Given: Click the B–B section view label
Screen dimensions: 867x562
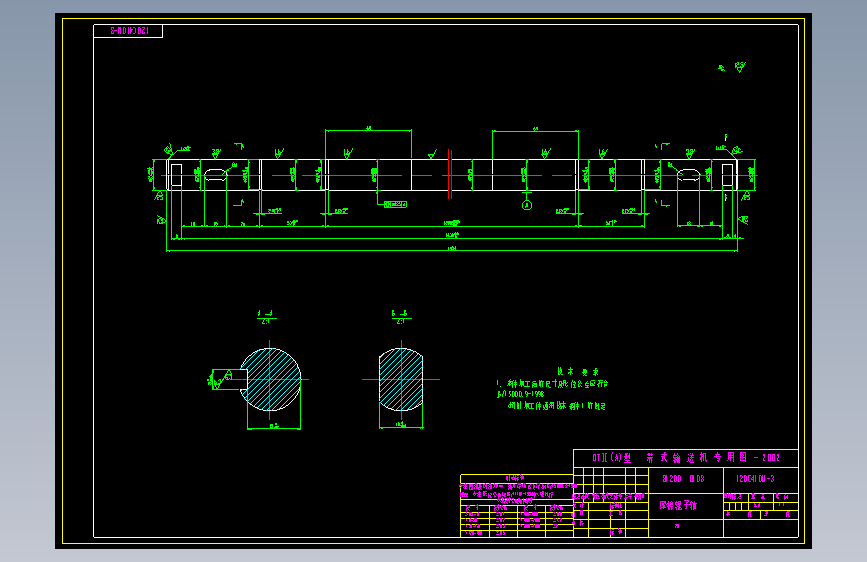Looking at the screenshot, I should [400, 317].
